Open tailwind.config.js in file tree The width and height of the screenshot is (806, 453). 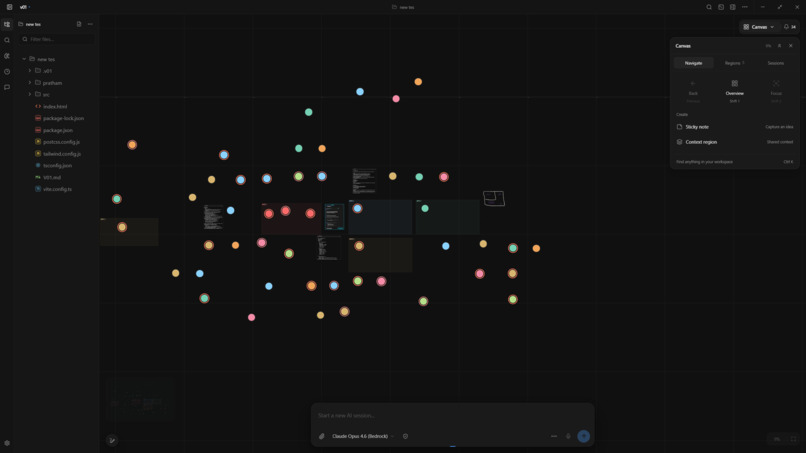(x=62, y=154)
